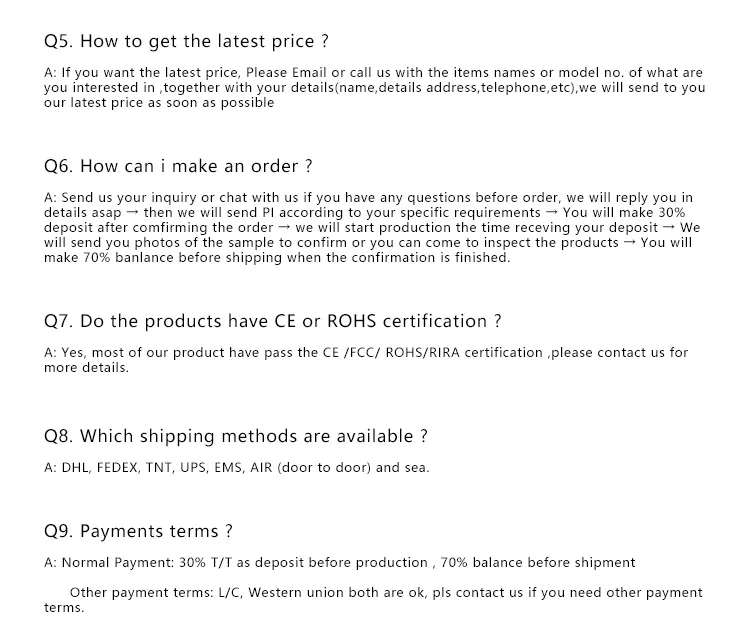
Task: Click the Q5 latest price heading
Action: (x=186, y=41)
